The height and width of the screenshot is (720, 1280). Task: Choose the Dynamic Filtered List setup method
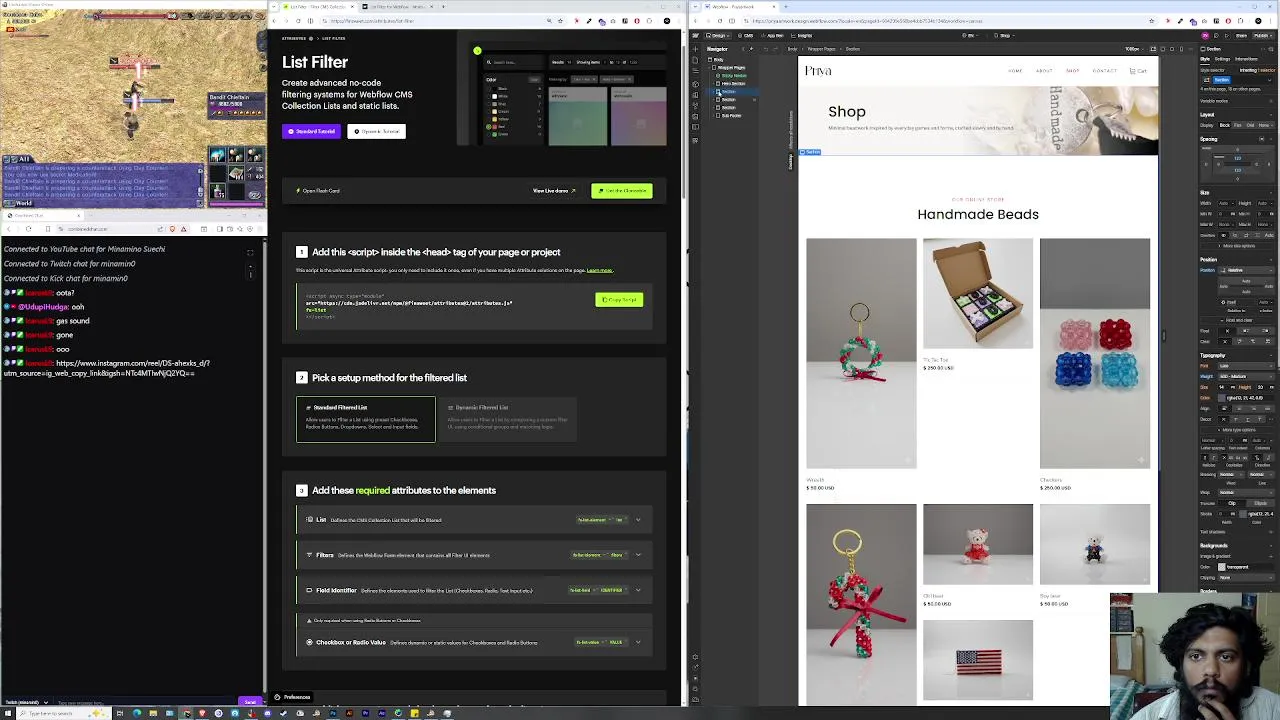tap(507, 419)
